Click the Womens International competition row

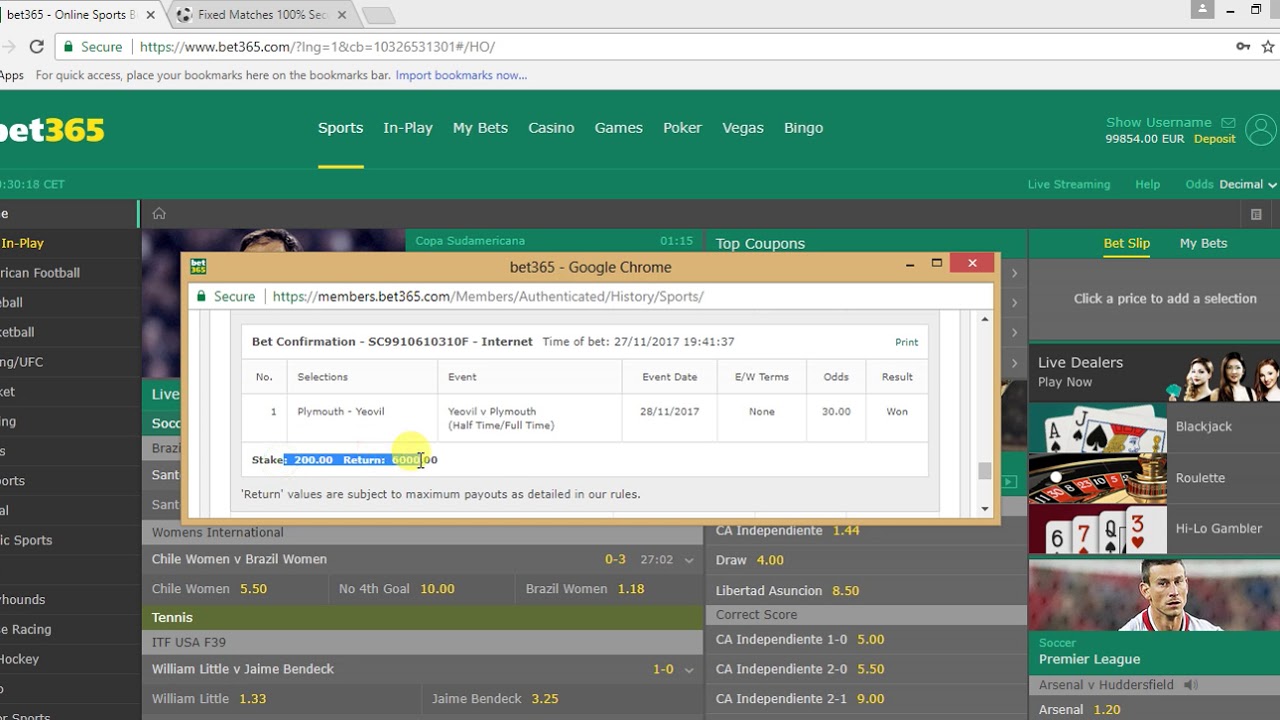click(423, 533)
